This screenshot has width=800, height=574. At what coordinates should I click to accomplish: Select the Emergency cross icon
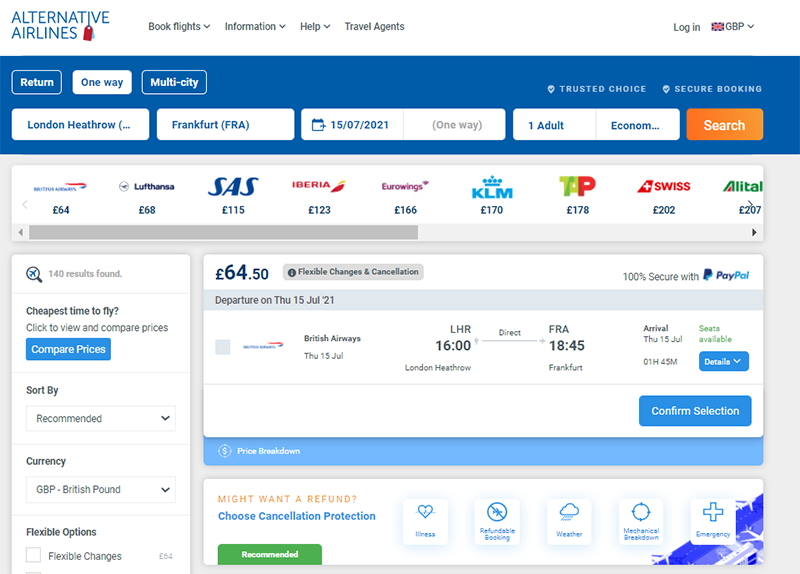[713, 511]
